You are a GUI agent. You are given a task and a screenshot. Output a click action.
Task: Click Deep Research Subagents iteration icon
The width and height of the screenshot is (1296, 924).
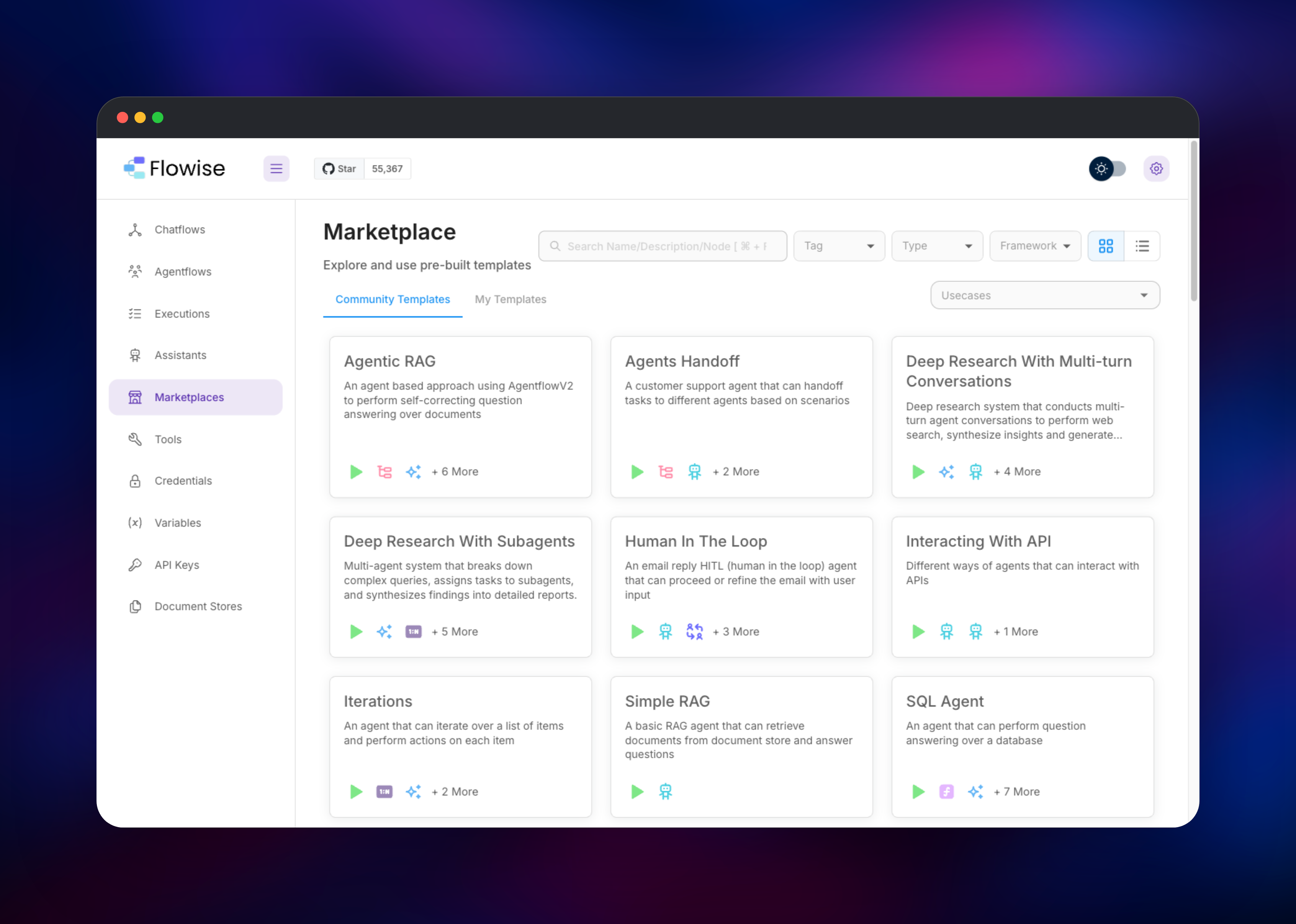(x=414, y=631)
